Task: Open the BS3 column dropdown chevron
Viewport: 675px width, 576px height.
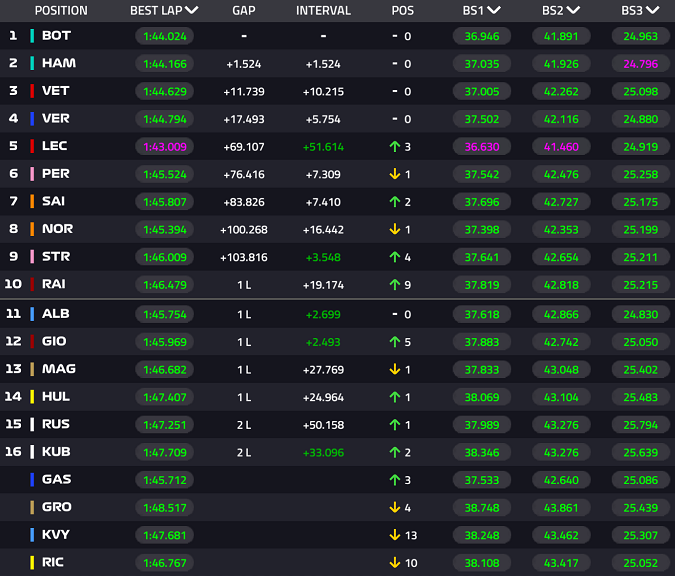Action: (654, 11)
